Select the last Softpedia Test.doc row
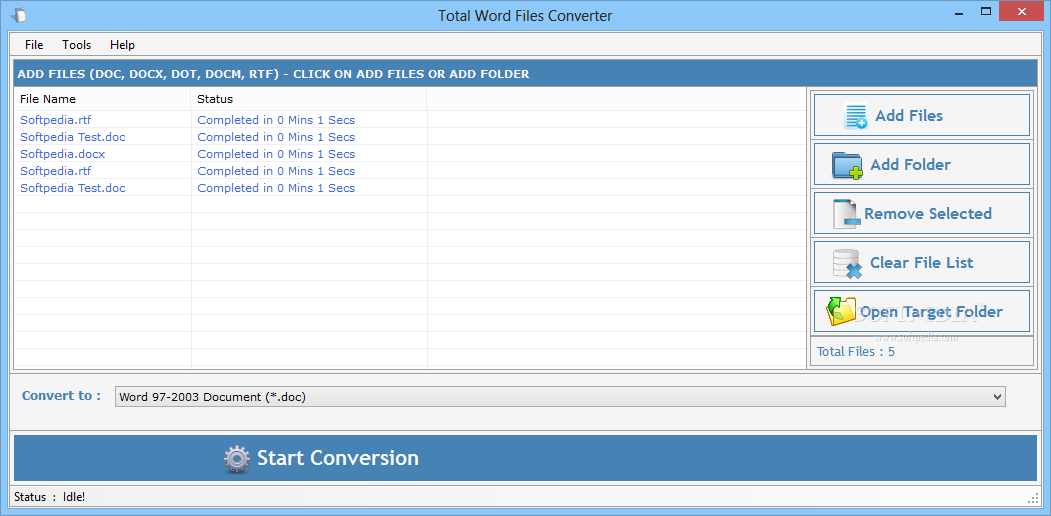The width and height of the screenshot is (1051, 516). click(x=410, y=188)
